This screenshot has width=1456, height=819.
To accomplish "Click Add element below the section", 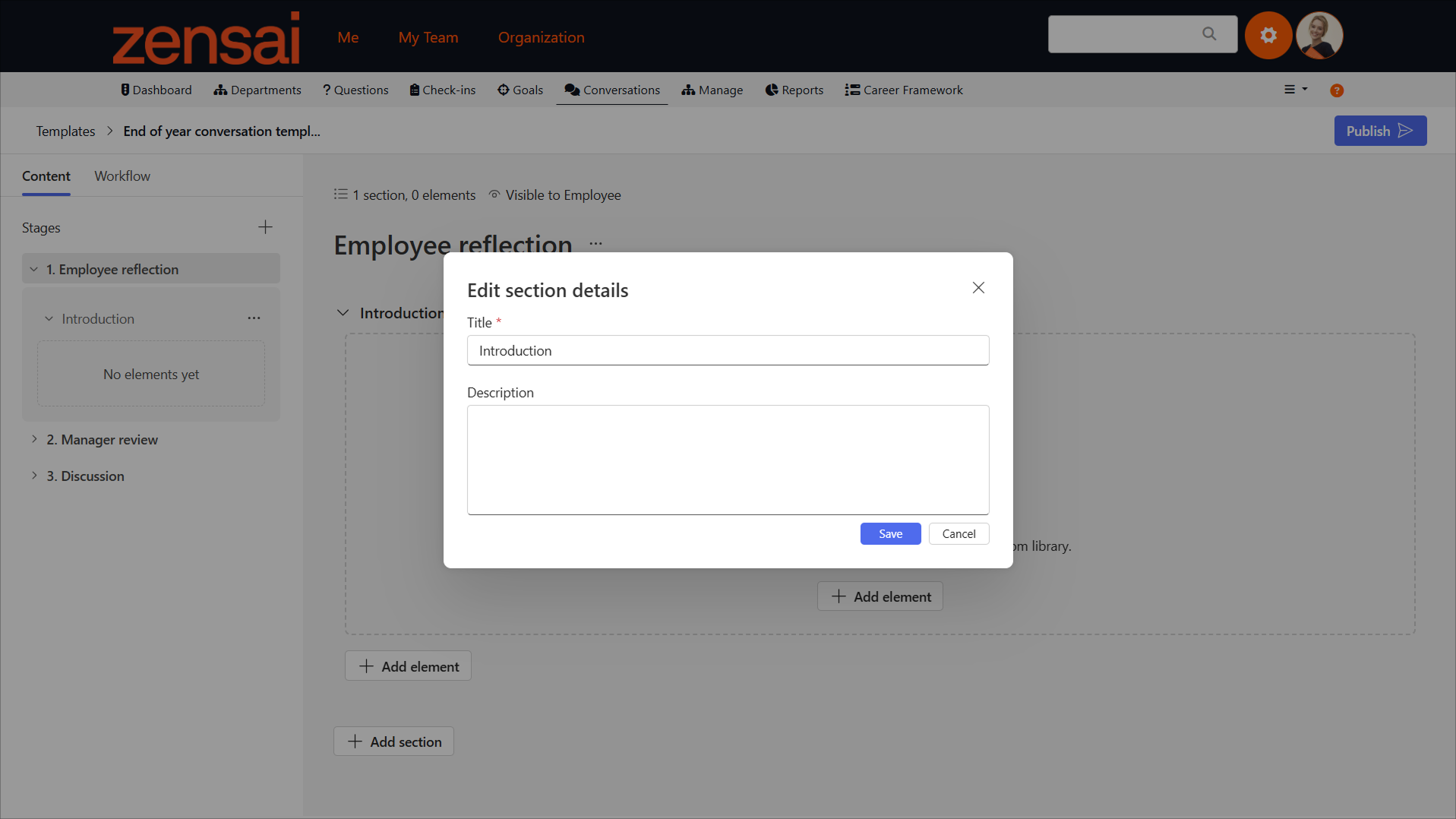I will point(408,666).
